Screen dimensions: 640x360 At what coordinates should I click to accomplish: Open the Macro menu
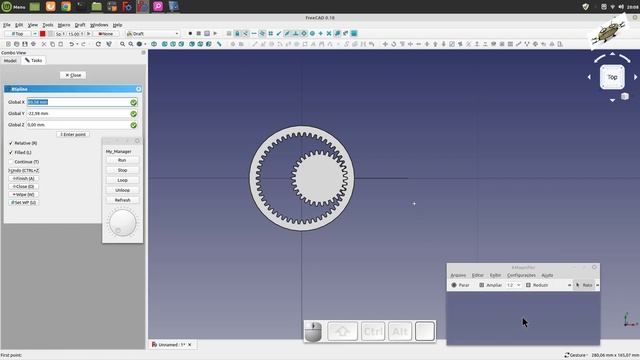tap(64, 25)
